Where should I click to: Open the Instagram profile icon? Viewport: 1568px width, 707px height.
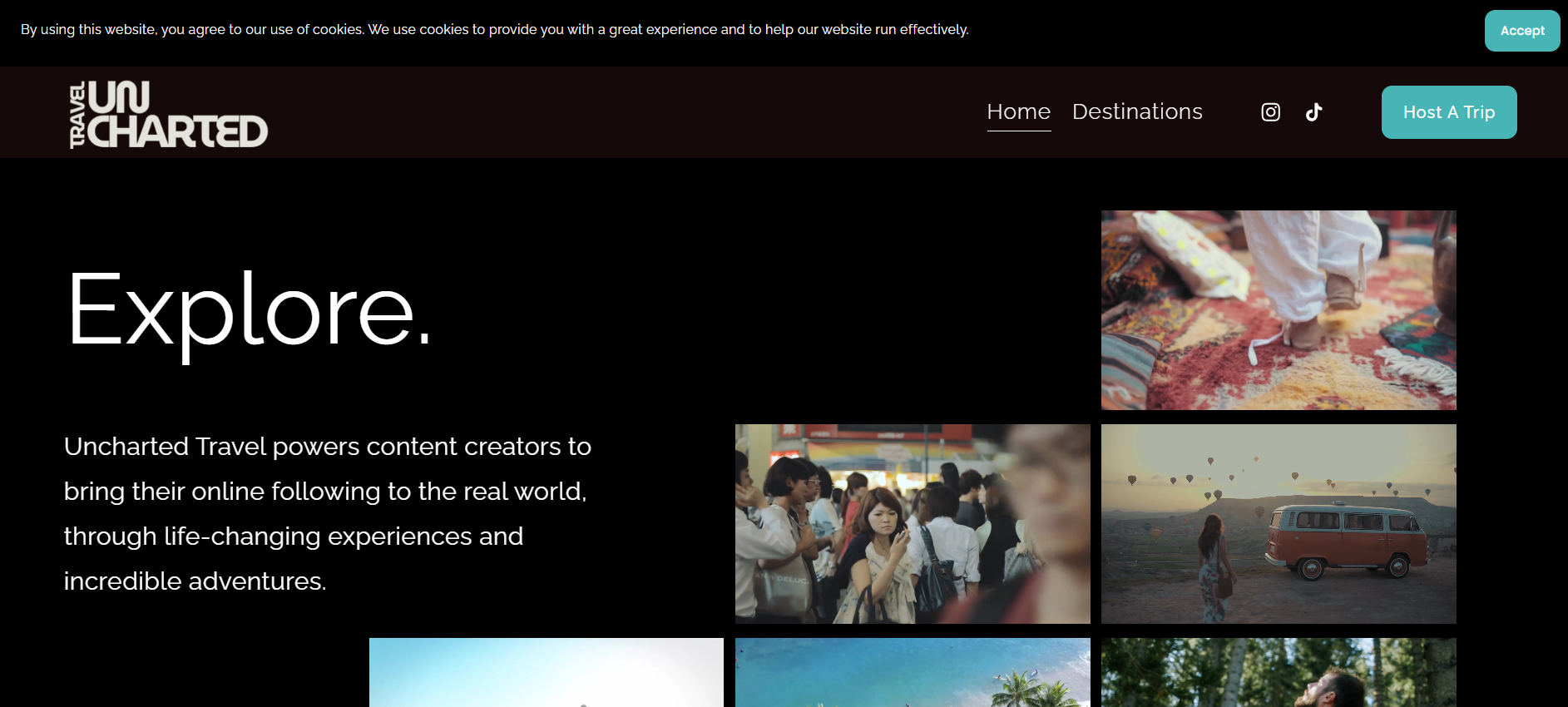(x=1270, y=112)
